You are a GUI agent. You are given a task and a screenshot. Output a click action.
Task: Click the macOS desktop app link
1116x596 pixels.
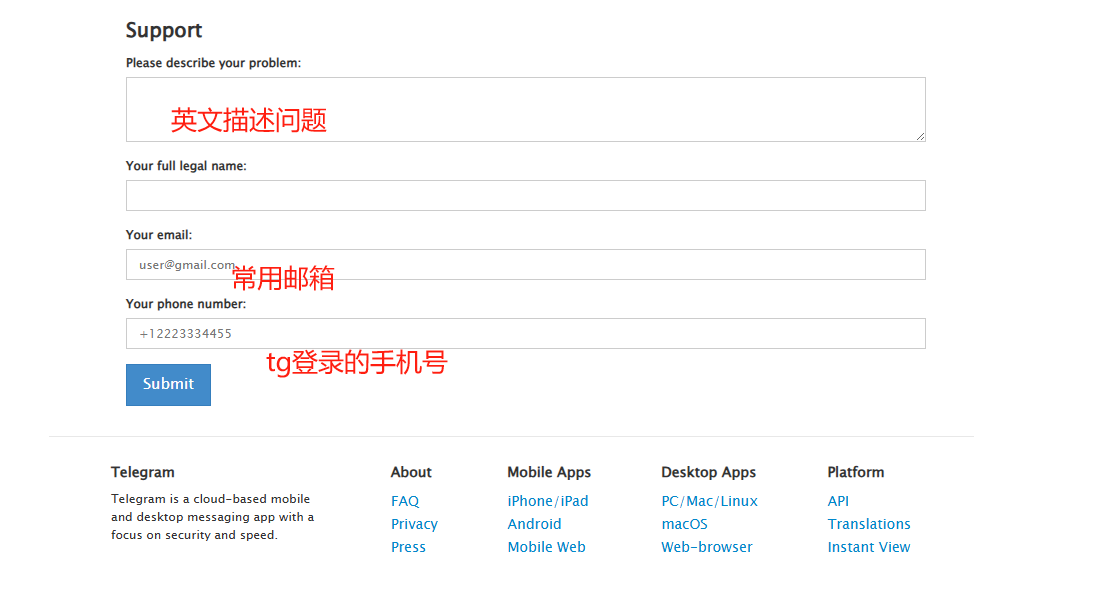point(684,524)
